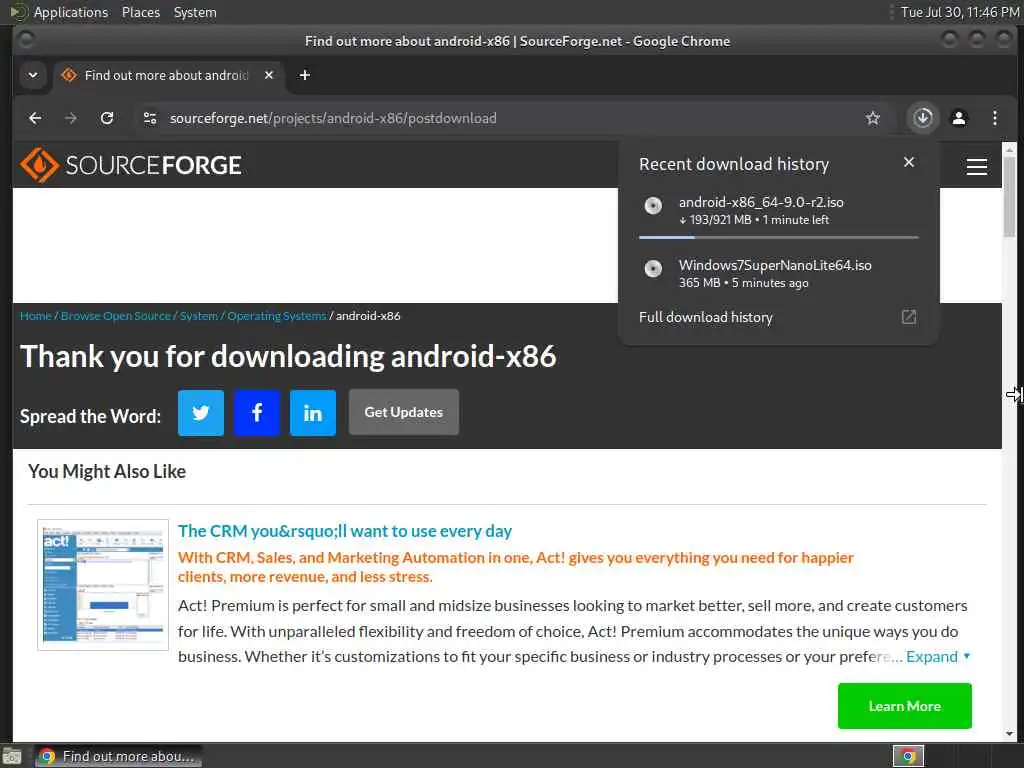The image size is (1024, 768).
Task: Click the android-x86 ISO file icon
Action: [x=653, y=206]
